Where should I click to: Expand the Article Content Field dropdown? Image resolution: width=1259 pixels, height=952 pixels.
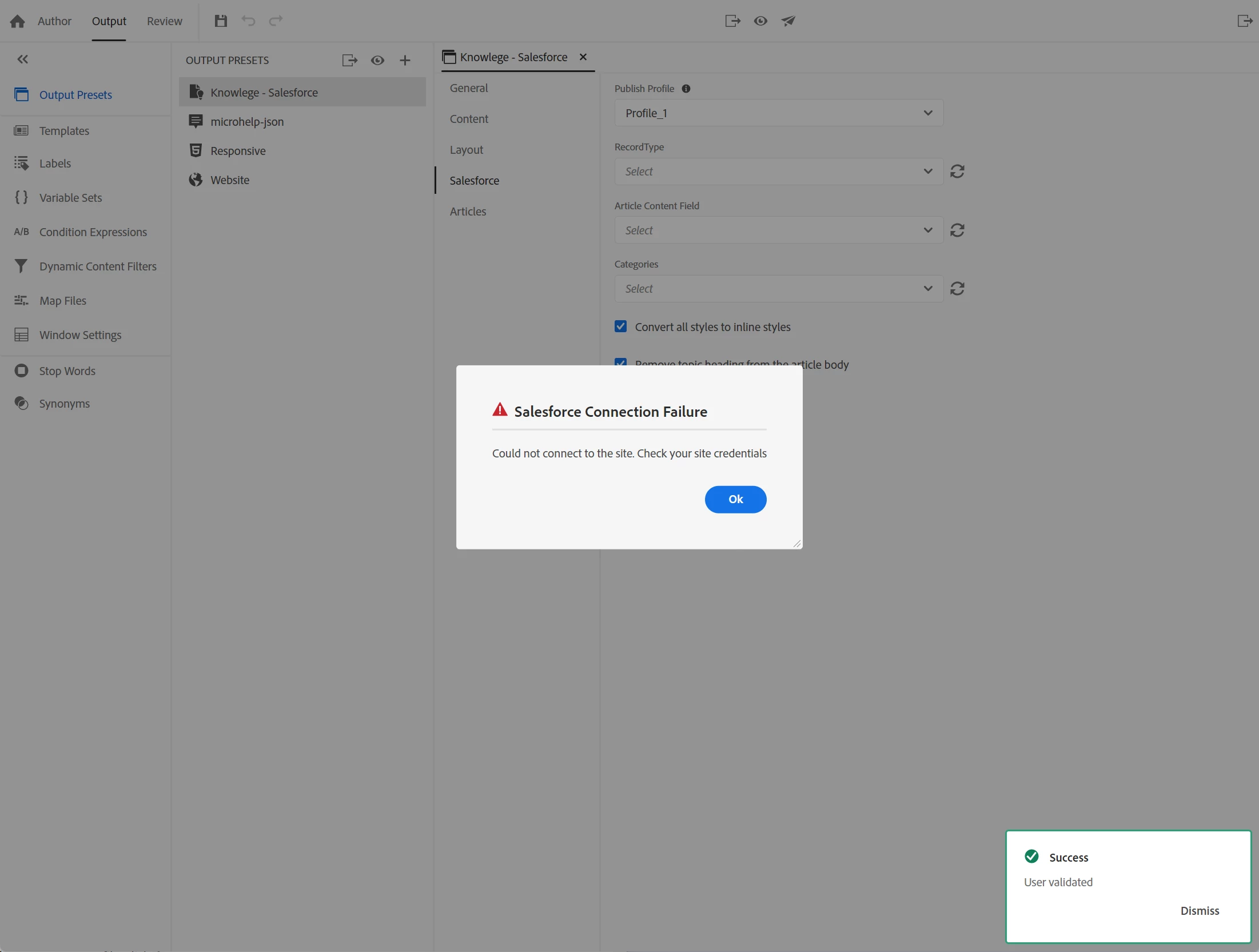778,230
